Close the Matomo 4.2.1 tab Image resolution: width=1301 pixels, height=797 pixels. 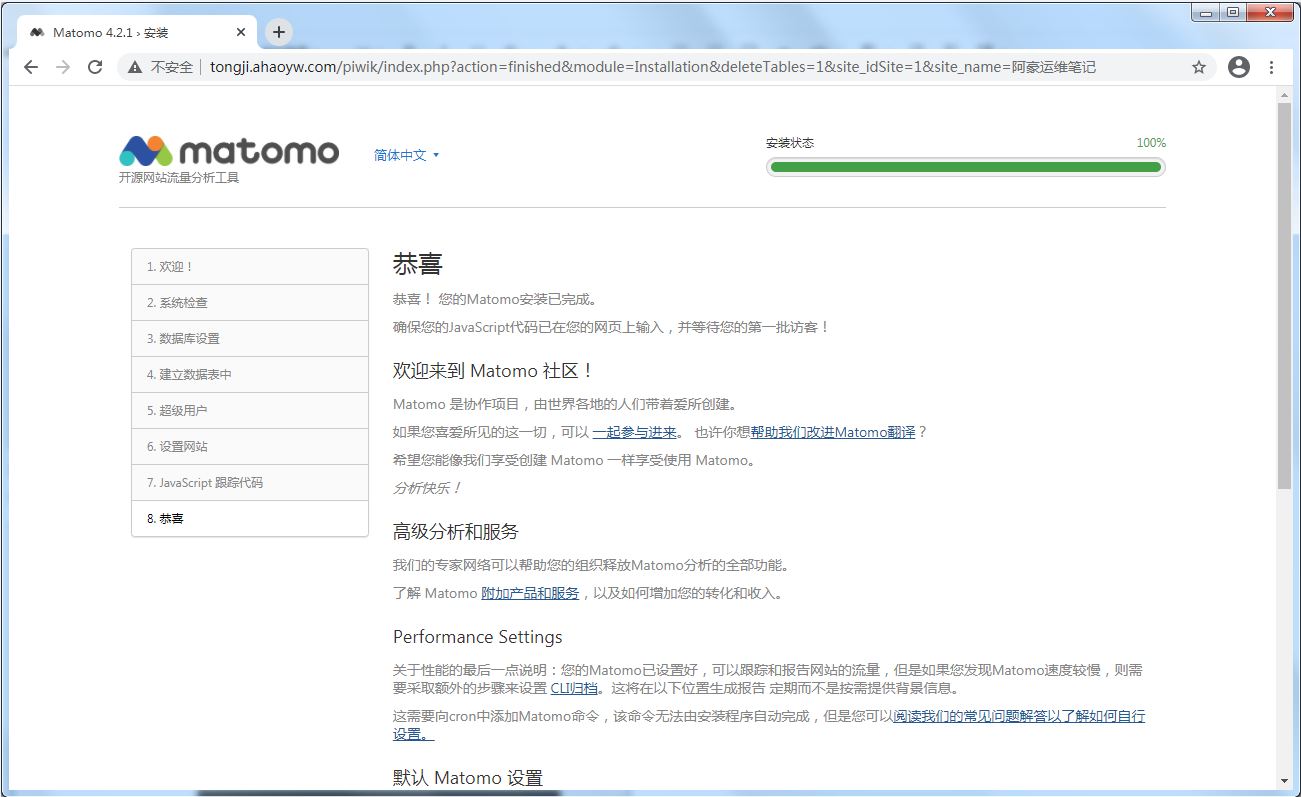pyautogui.click(x=241, y=32)
